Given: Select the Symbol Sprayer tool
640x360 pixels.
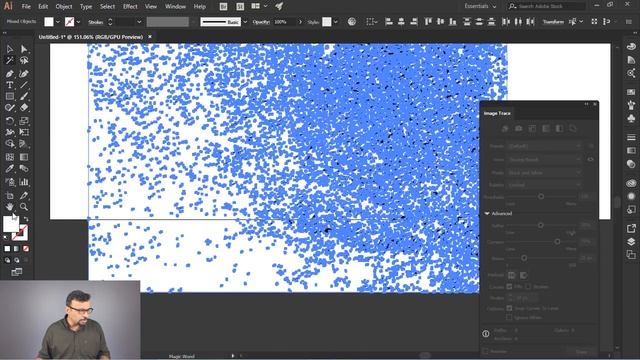Looking at the screenshot, I should [x=10, y=182].
